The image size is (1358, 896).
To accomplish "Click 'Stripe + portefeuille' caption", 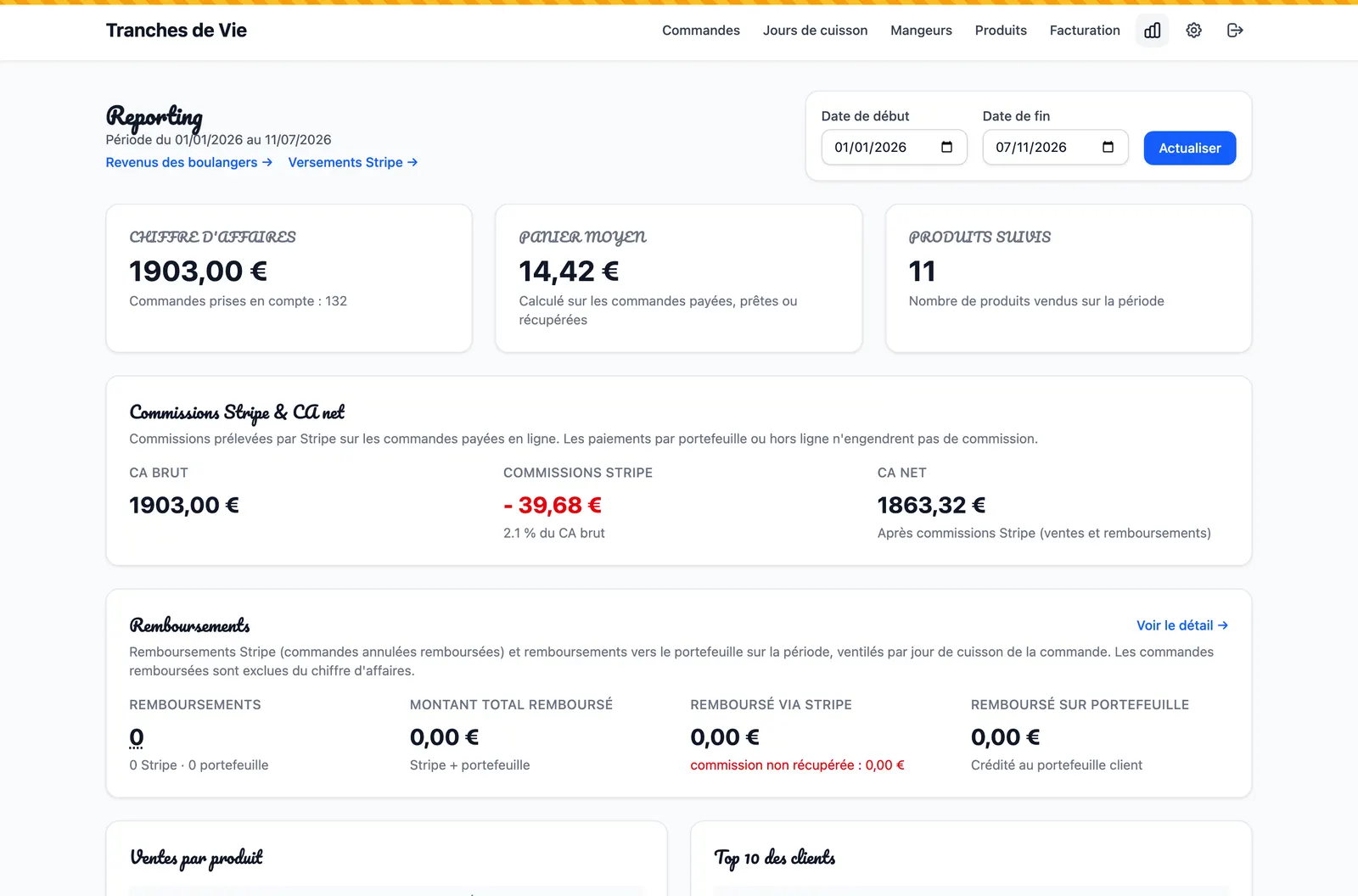I will click(x=469, y=765).
